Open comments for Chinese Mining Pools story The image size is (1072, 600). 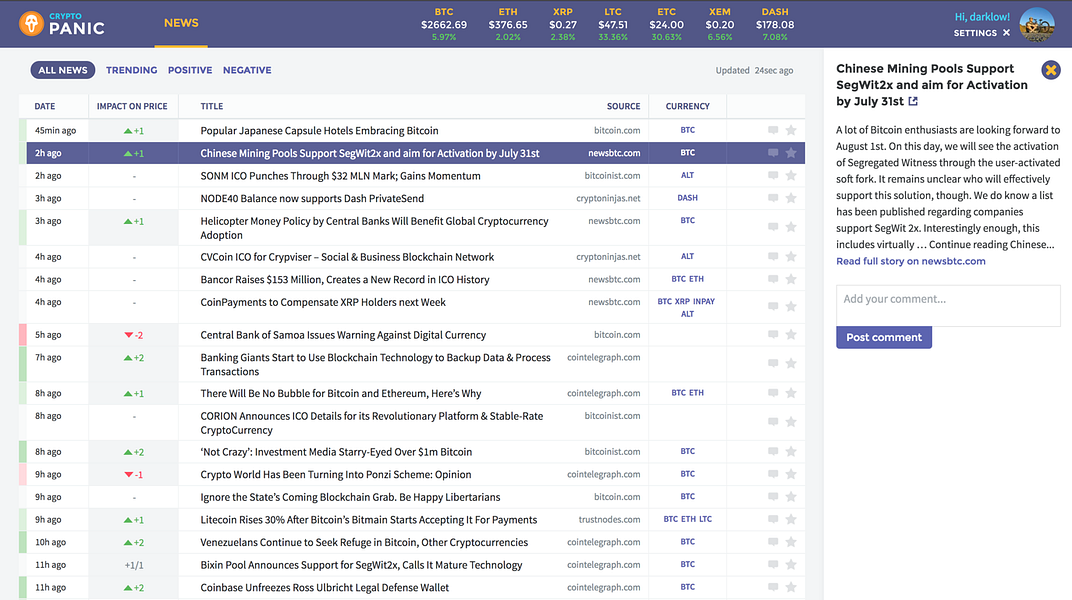pyautogui.click(x=773, y=153)
